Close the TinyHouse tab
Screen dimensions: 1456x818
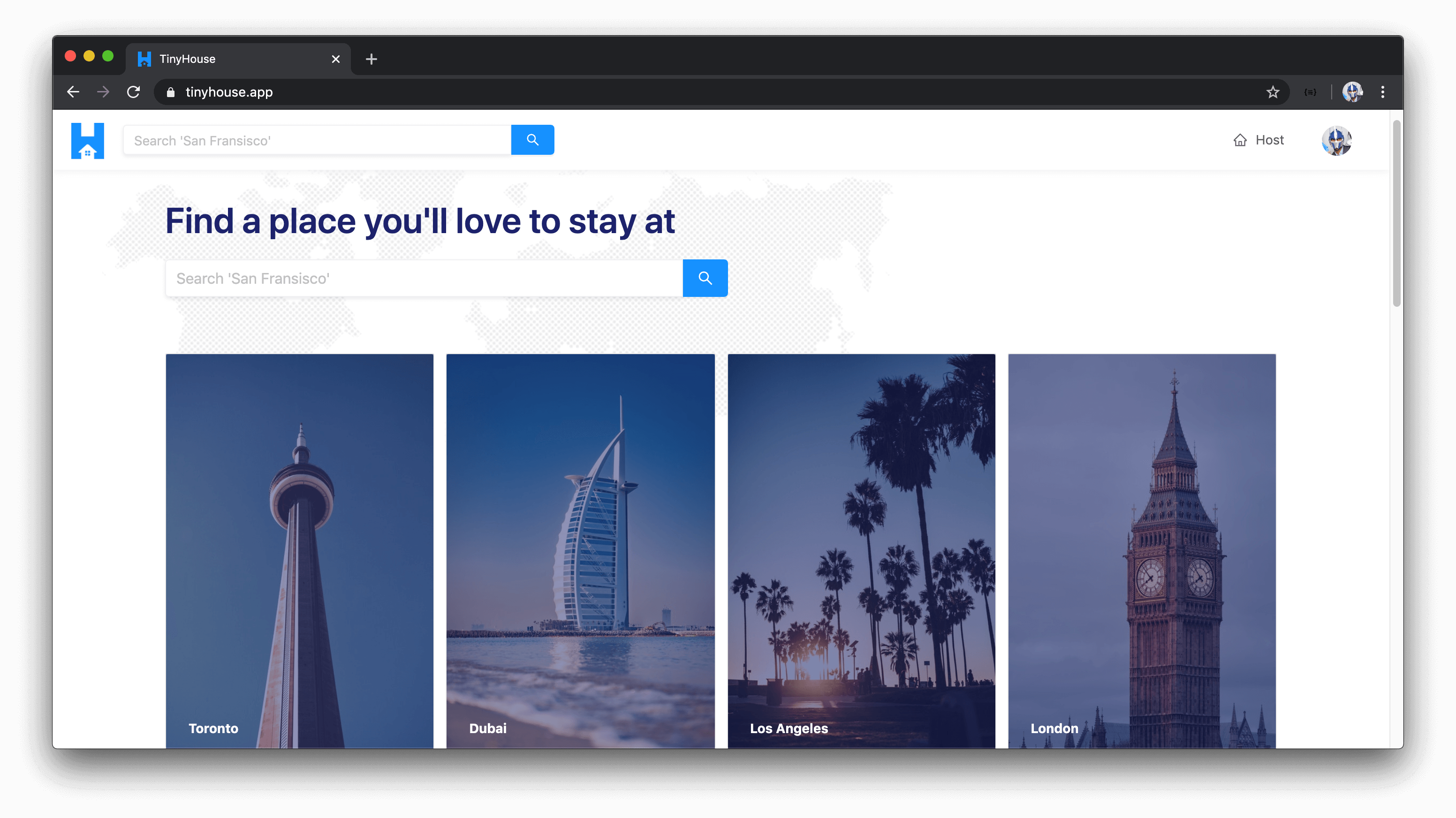coord(336,59)
